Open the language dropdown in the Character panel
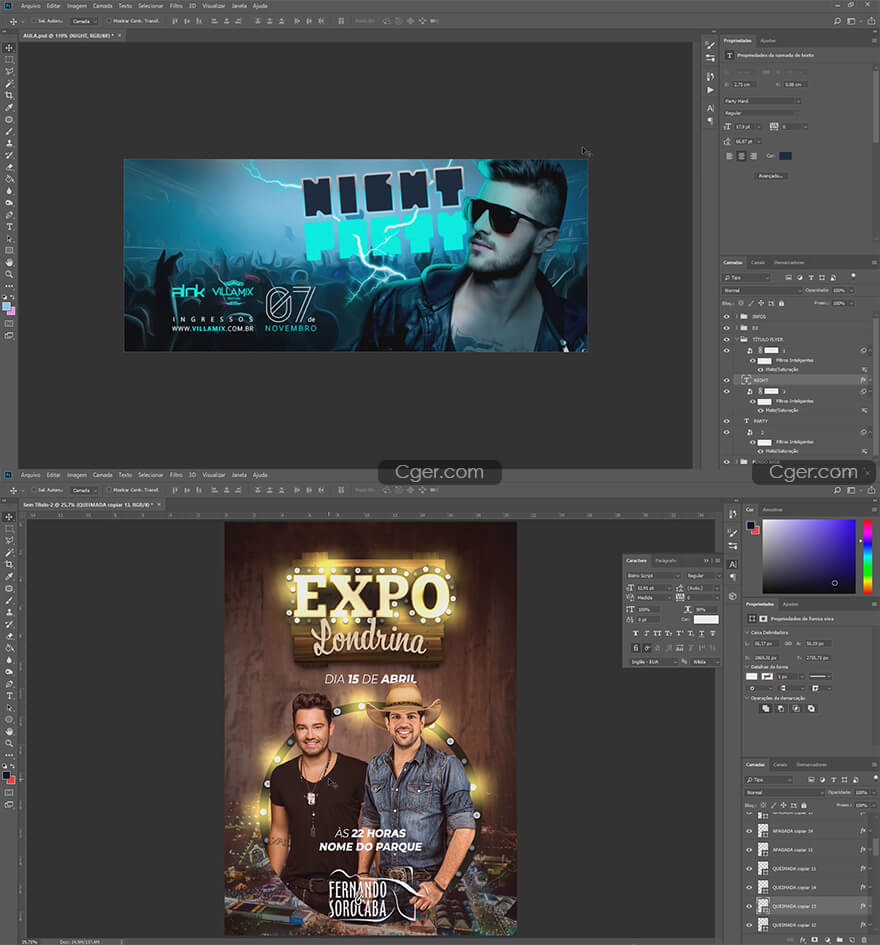 pyautogui.click(x=653, y=662)
